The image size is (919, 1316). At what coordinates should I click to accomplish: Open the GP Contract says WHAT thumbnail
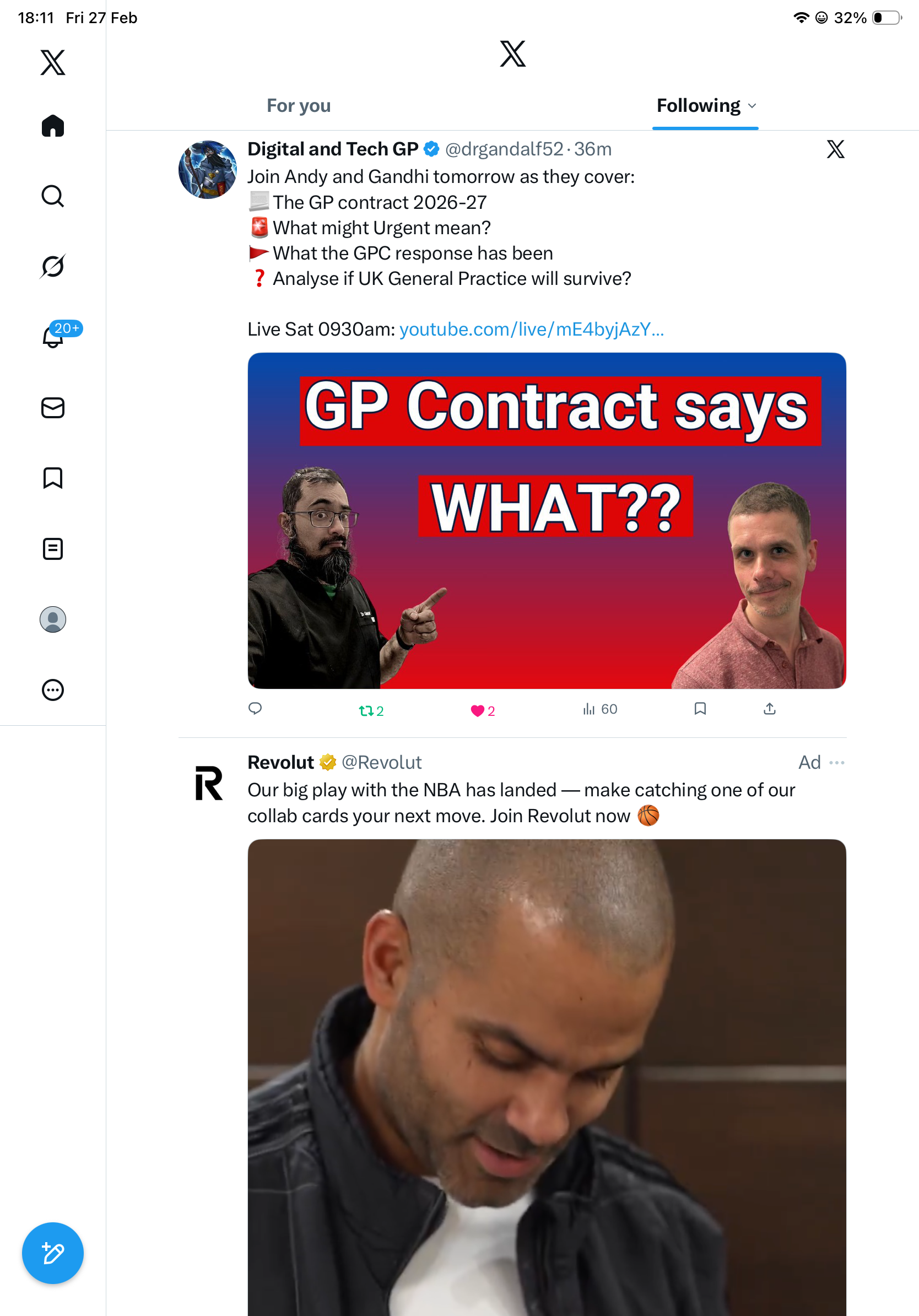pyautogui.click(x=547, y=520)
